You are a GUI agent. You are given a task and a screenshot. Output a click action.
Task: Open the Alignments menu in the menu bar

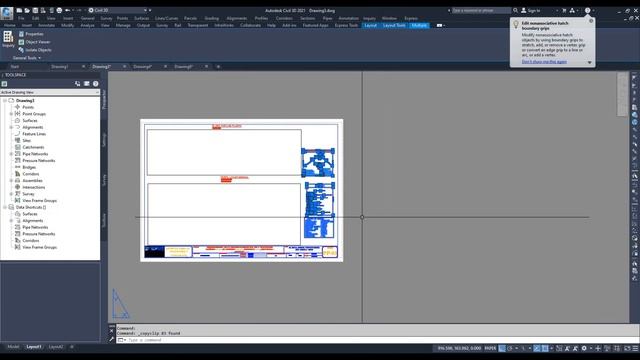click(x=236, y=18)
